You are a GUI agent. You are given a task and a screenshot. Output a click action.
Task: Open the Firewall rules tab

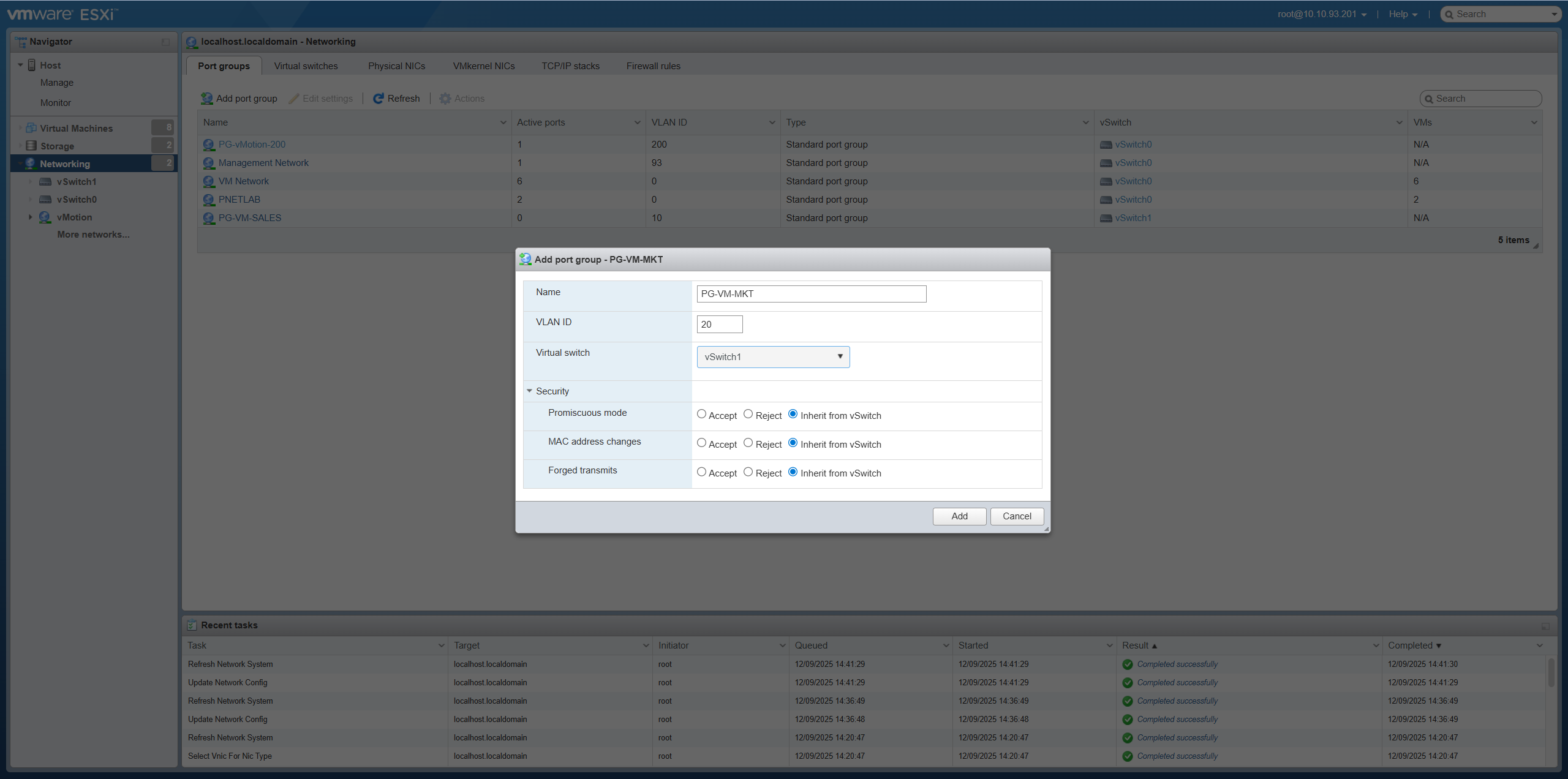652,66
